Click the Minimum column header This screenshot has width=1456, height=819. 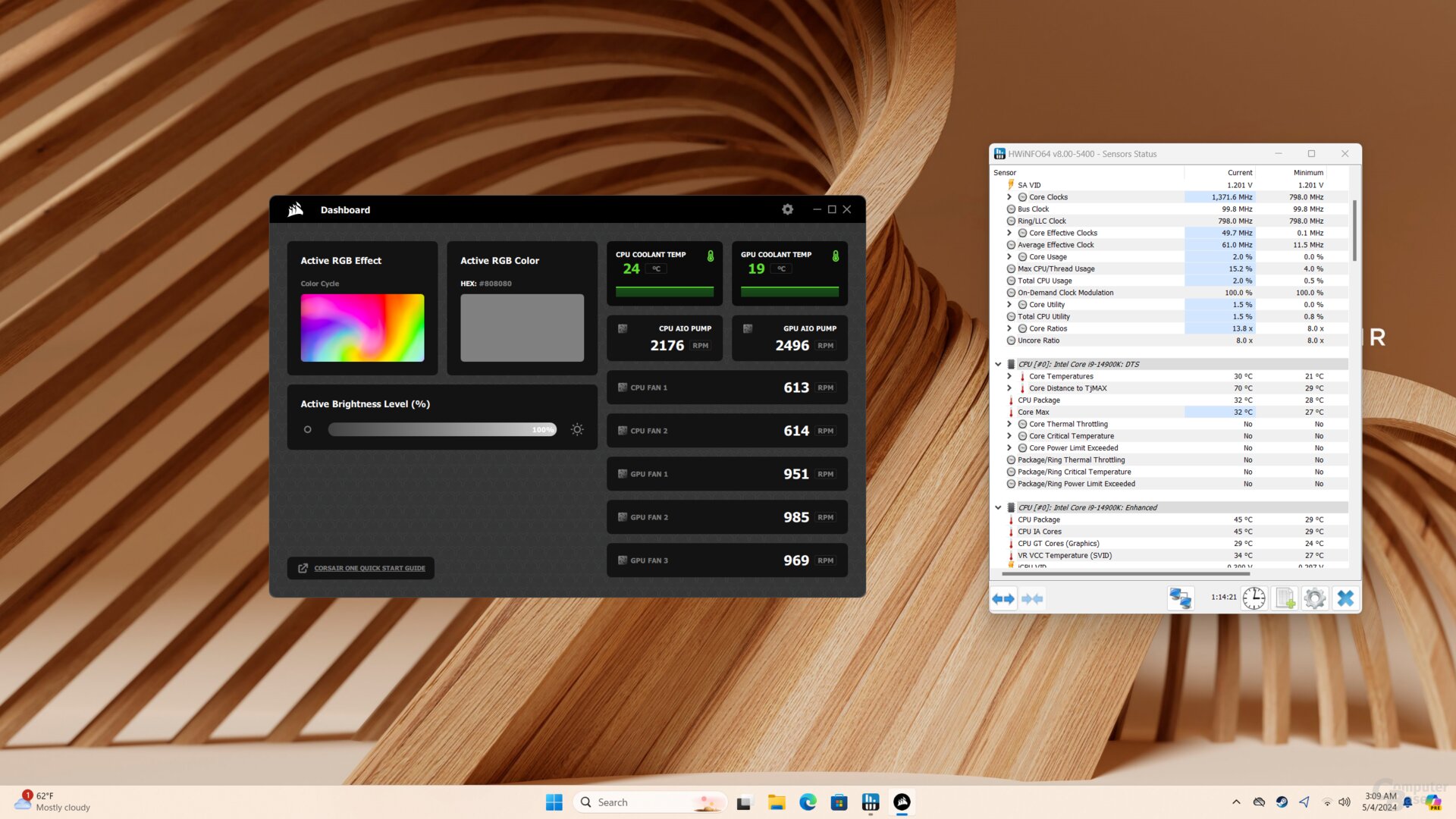(x=1291, y=173)
